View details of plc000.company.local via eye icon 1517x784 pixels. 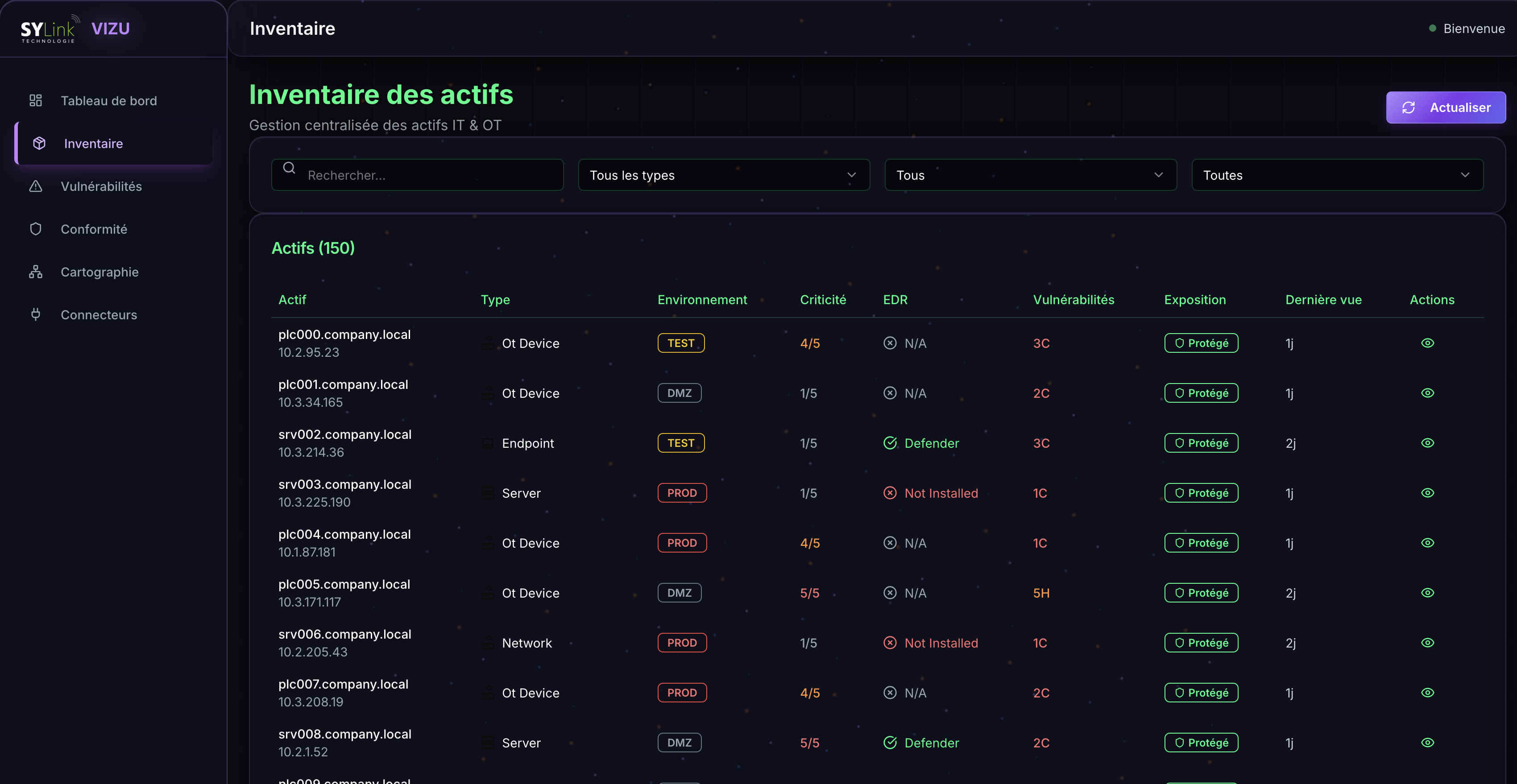[x=1427, y=343]
